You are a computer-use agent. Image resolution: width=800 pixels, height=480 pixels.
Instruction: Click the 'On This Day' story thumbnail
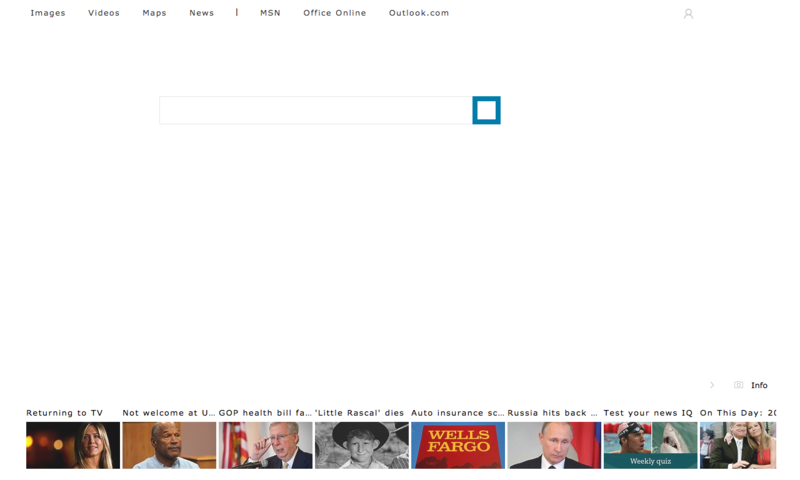tap(738, 445)
